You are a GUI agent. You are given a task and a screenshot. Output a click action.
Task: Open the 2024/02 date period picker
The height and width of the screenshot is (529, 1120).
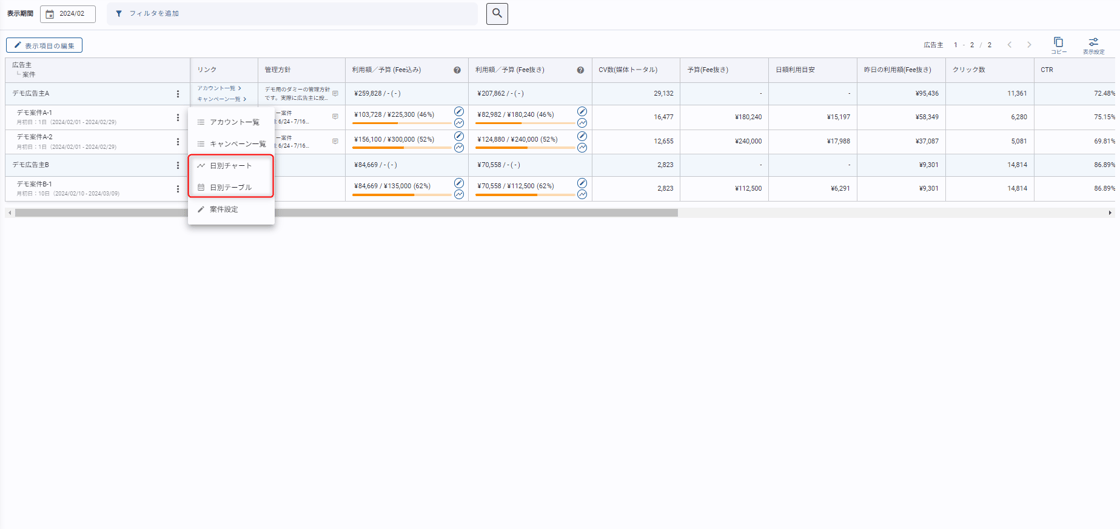pos(68,14)
